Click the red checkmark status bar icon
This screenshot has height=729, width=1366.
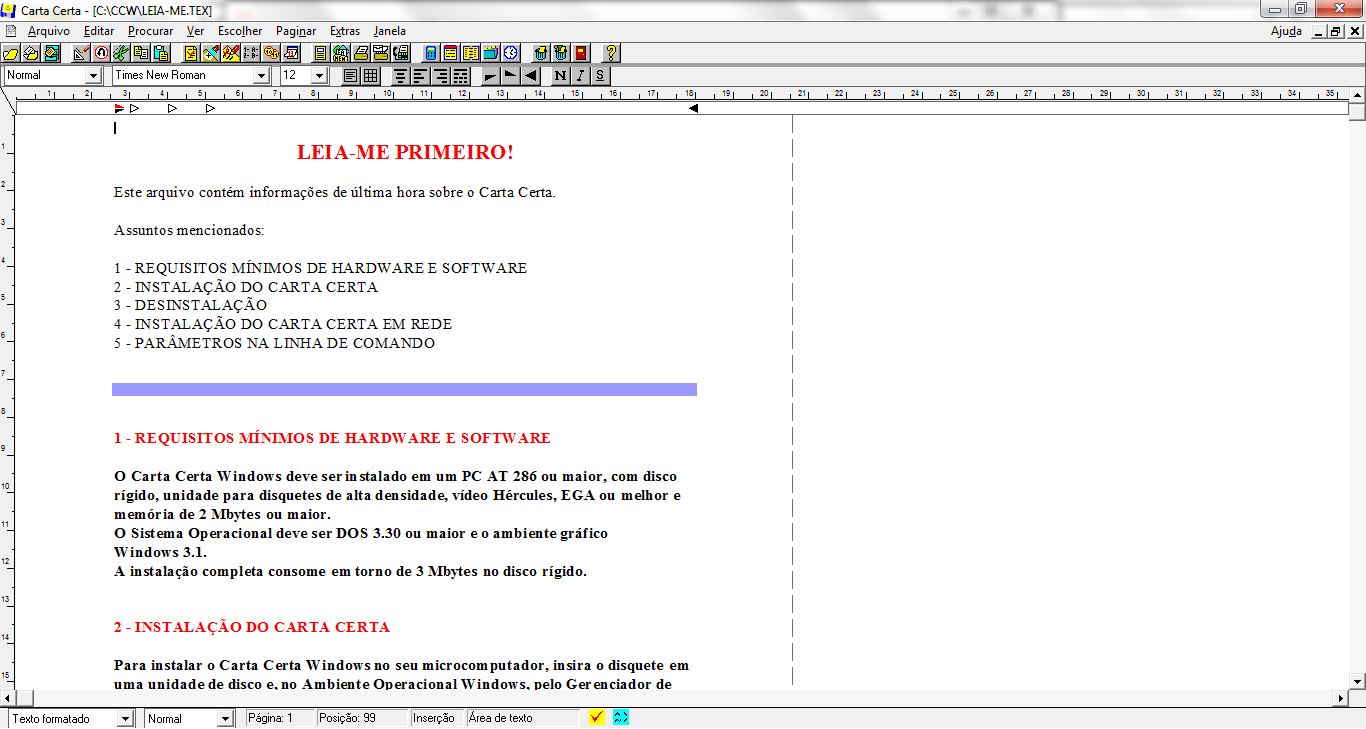tap(597, 718)
